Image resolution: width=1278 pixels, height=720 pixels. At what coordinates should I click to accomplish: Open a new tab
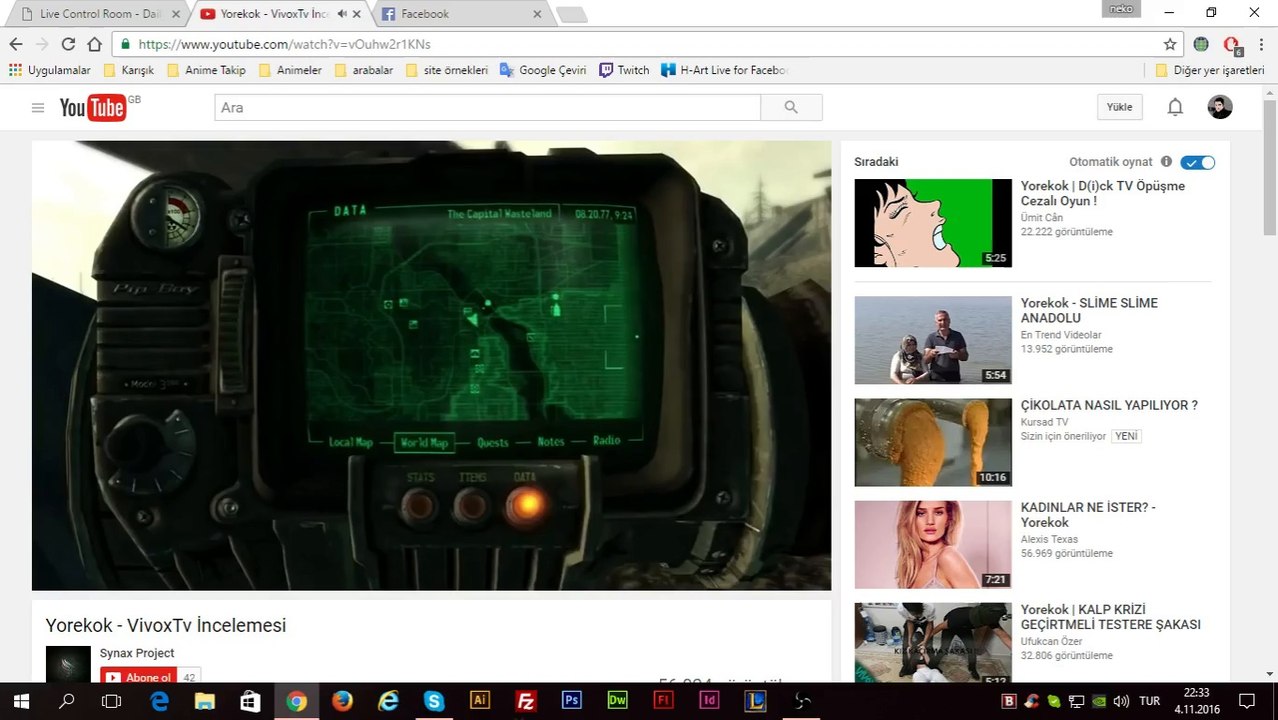pos(571,15)
